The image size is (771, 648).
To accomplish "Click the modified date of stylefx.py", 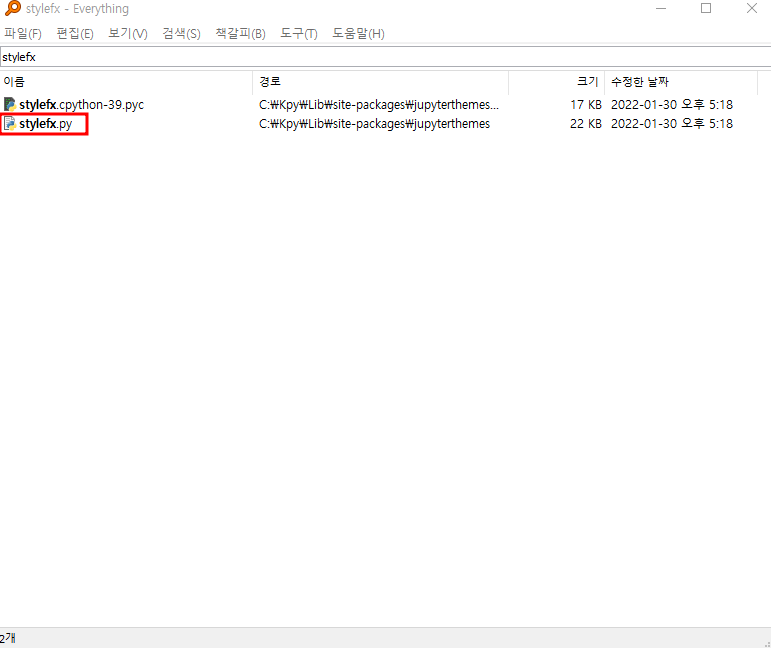I will click(672, 124).
